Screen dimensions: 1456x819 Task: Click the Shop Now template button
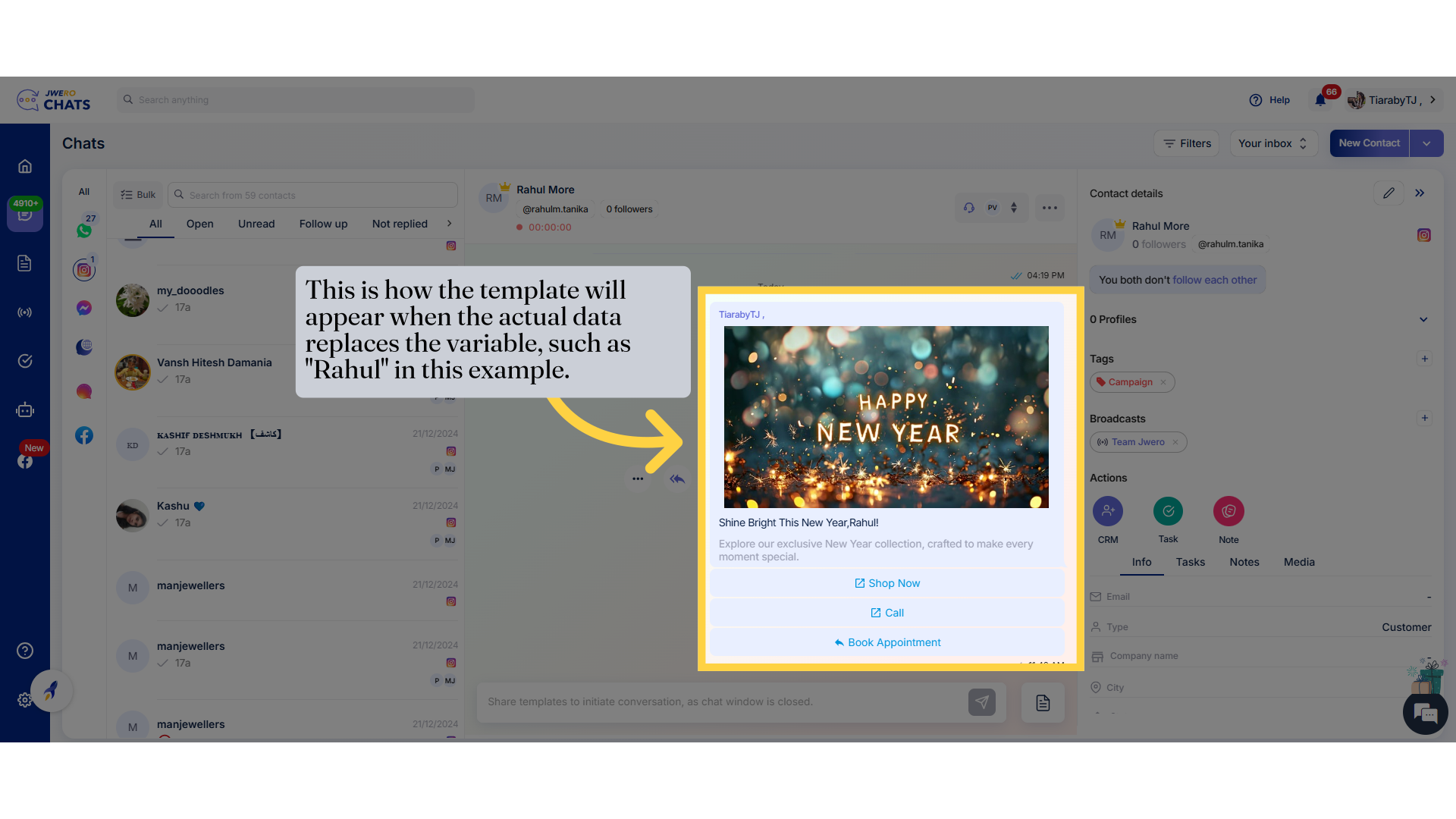click(886, 583)
